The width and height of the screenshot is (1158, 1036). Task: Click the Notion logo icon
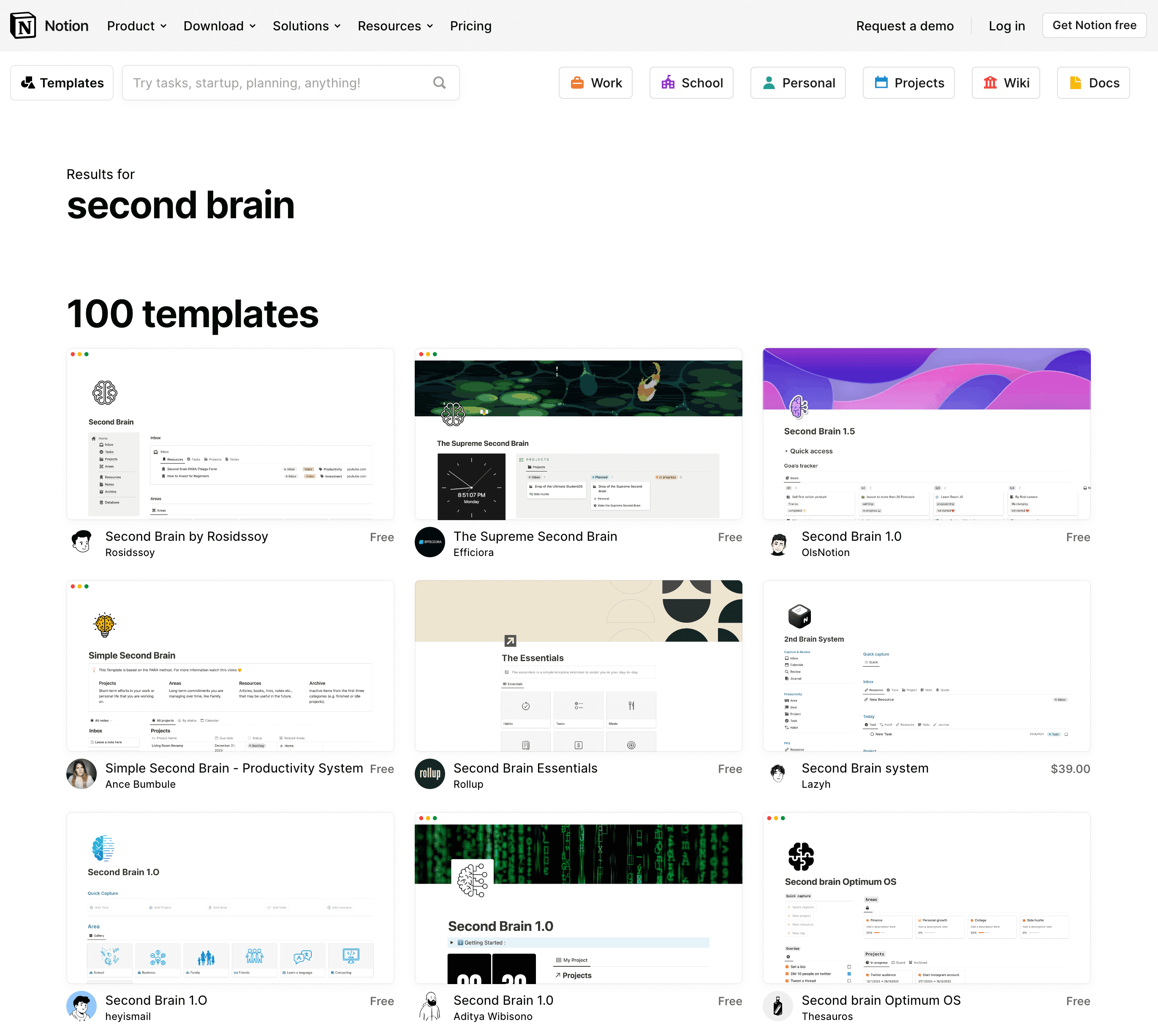click(23, 26)
